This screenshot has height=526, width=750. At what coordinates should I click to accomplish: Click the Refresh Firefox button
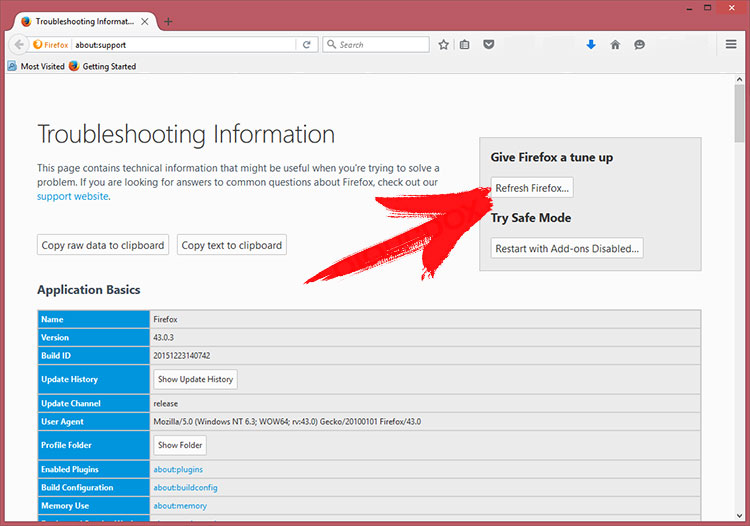click(532, 188)
